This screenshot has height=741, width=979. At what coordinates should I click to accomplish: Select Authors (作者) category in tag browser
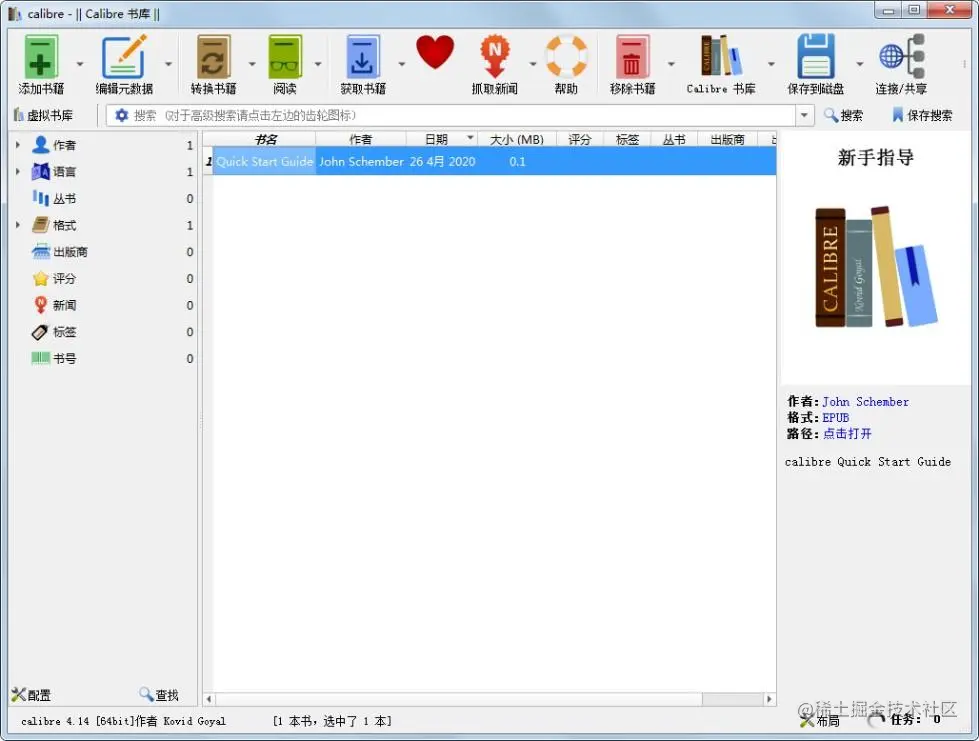[x=64, y=145]
